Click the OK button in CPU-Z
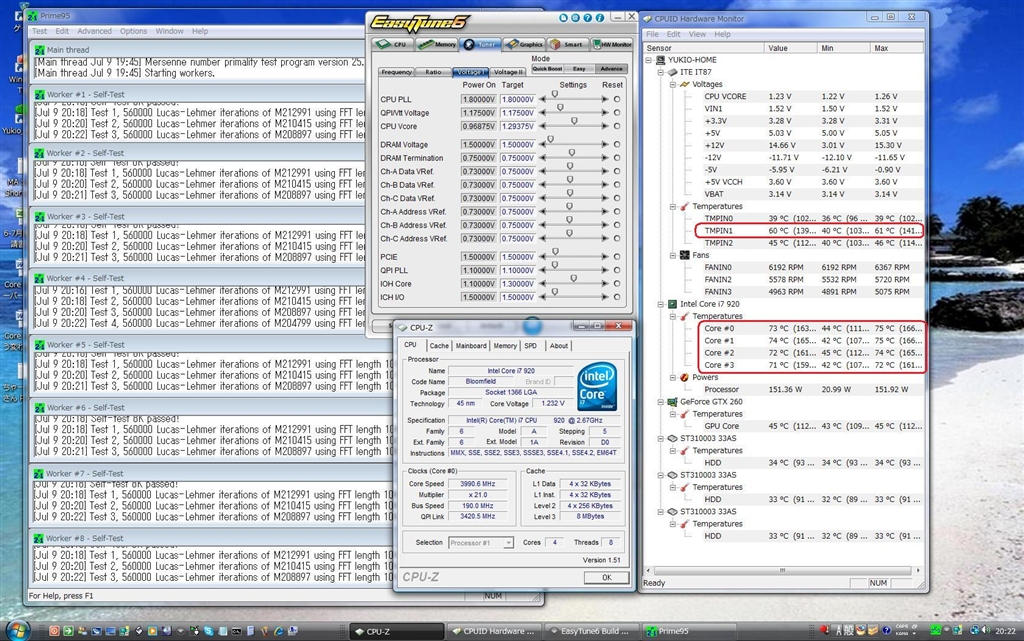Screen dimensions: 1024x641 [607, 578]
